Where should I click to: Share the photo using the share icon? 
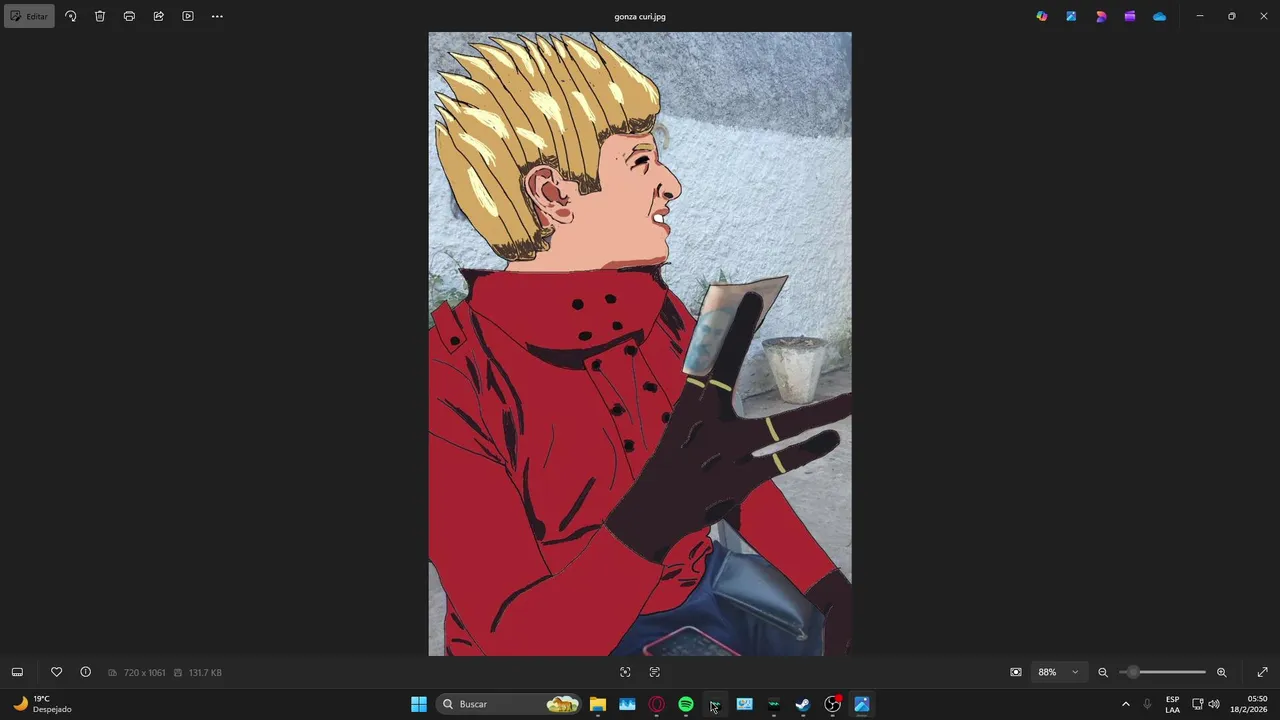(x=158, y=16)
